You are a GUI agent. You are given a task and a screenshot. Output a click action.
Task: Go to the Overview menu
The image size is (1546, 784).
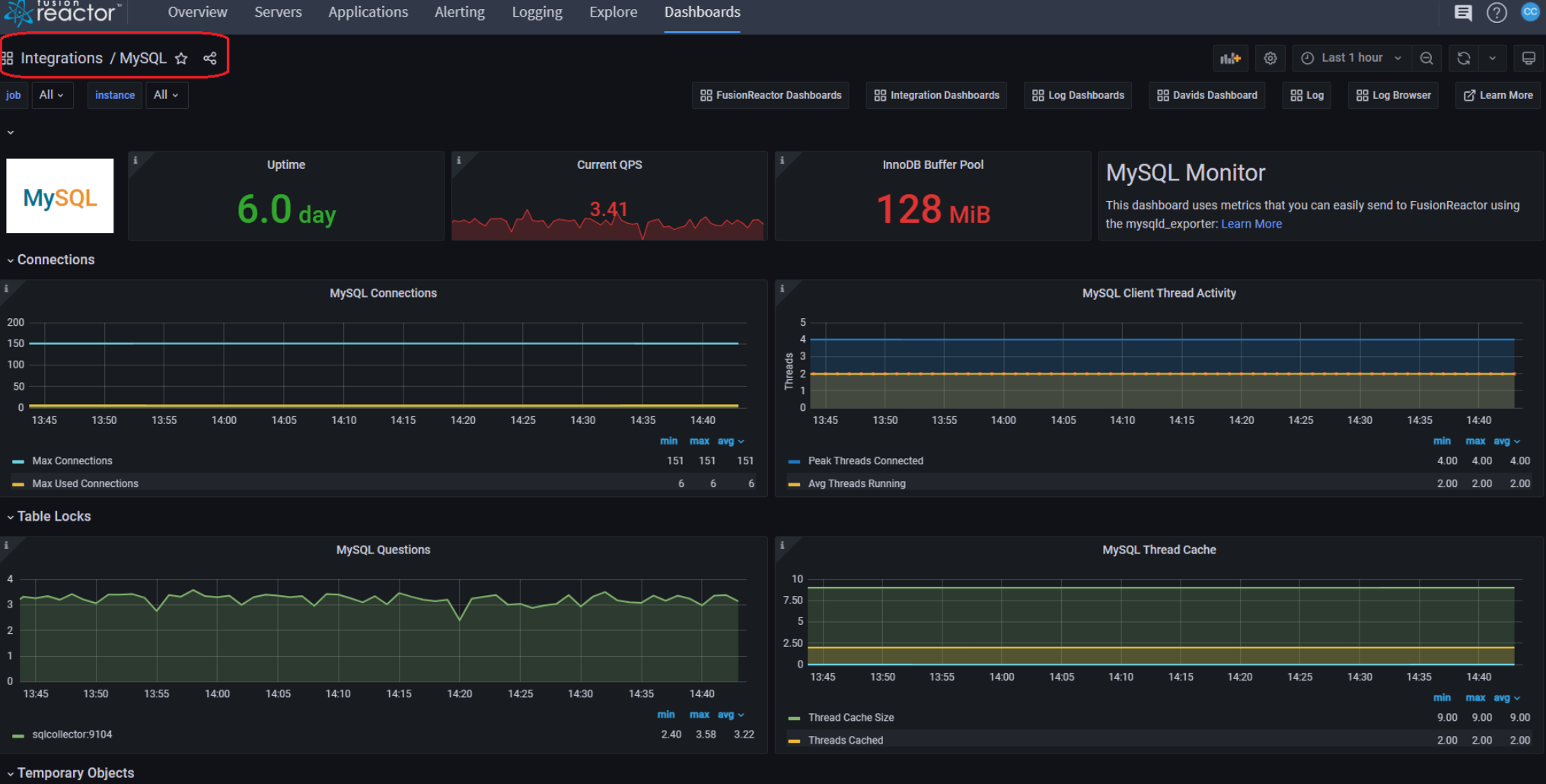(x=197, y=12)
